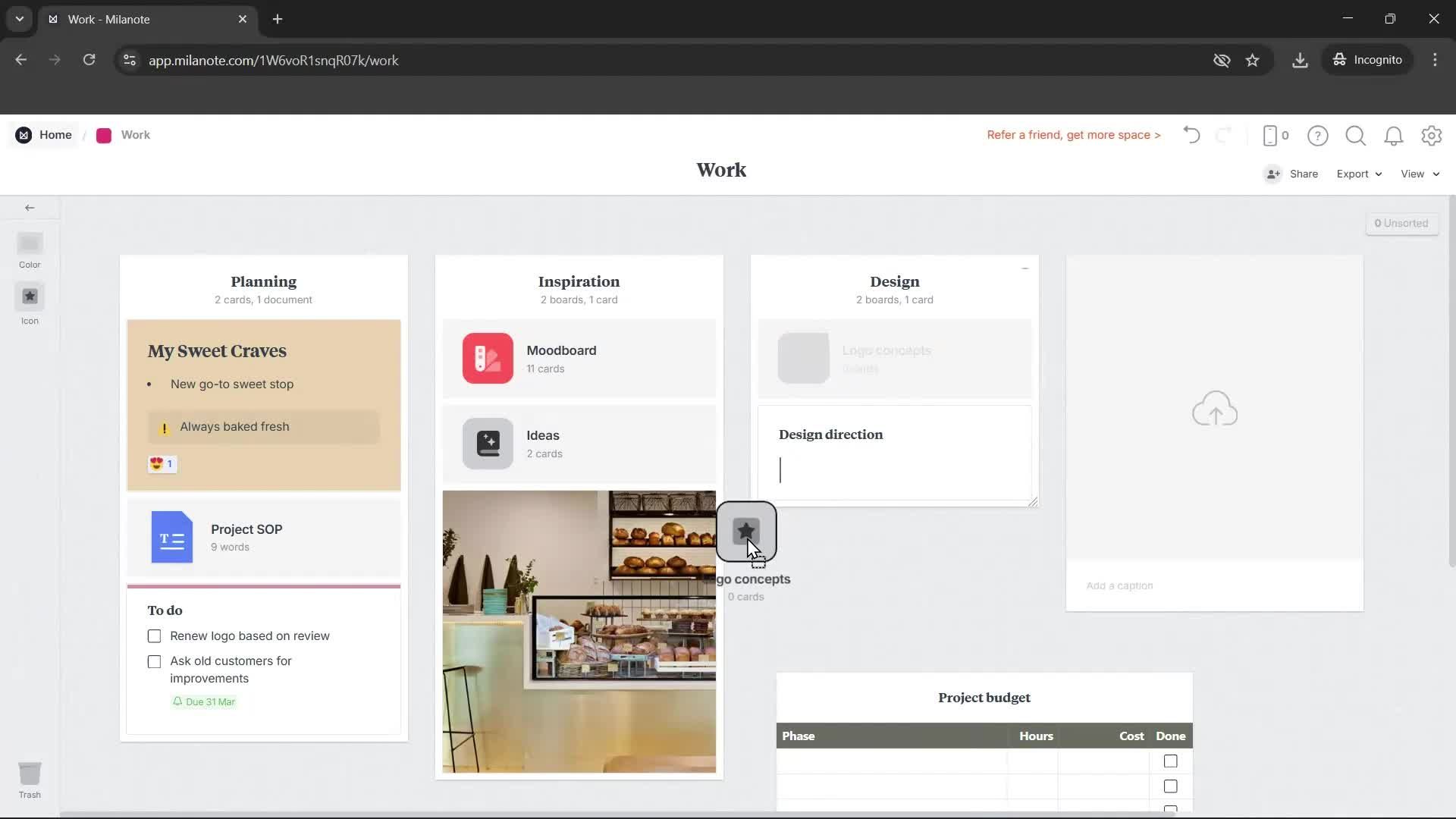The image size is (1456, 819).
Task: Tick the first Done checkbox in Project budget
Action: click(x=1170, y=761)
